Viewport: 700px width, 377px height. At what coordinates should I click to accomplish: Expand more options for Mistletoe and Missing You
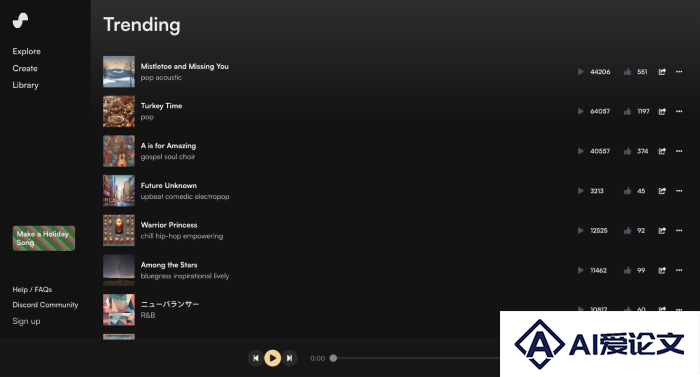(679, 71)
